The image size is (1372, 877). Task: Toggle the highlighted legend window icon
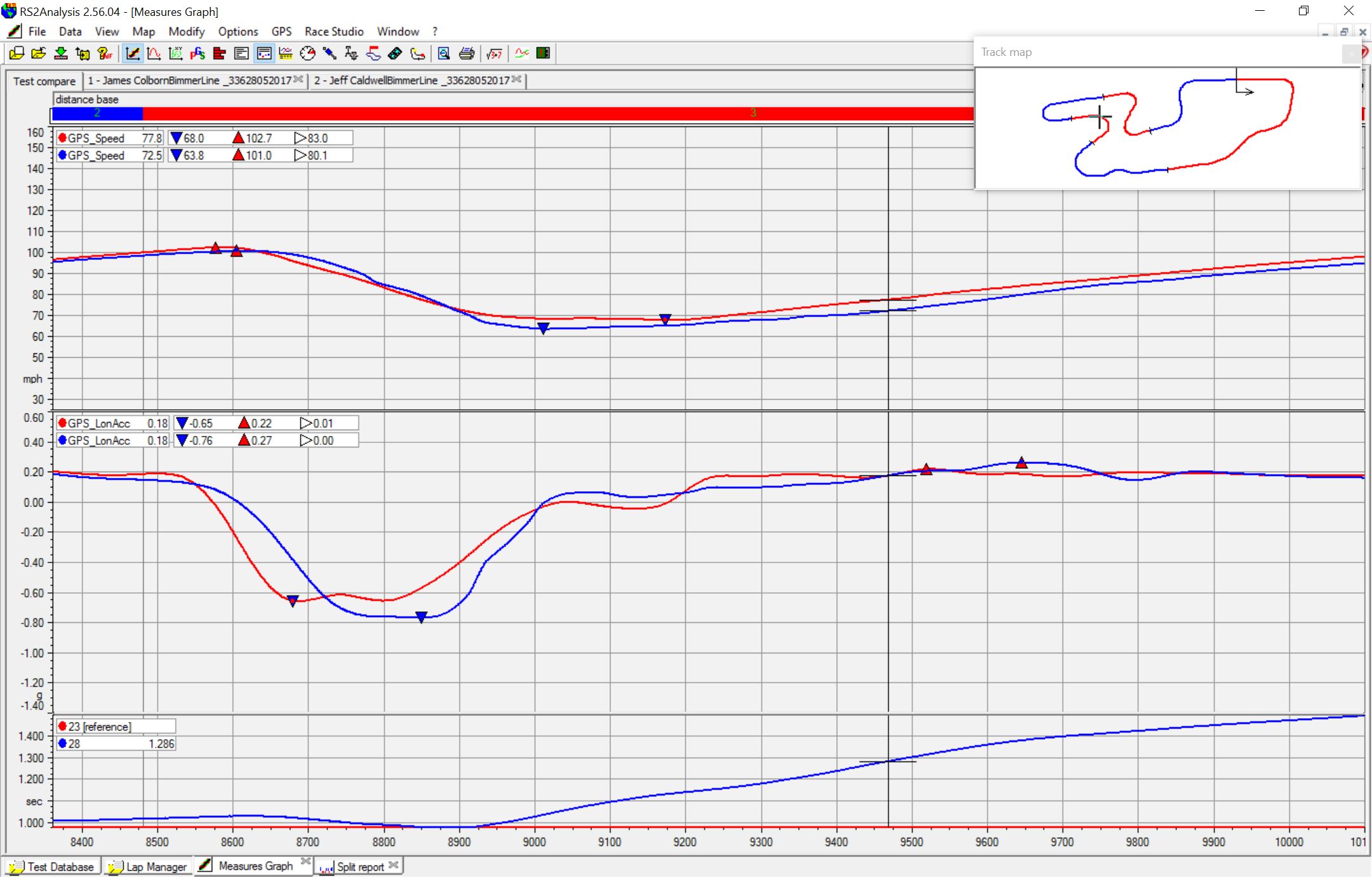click(264, 53)
